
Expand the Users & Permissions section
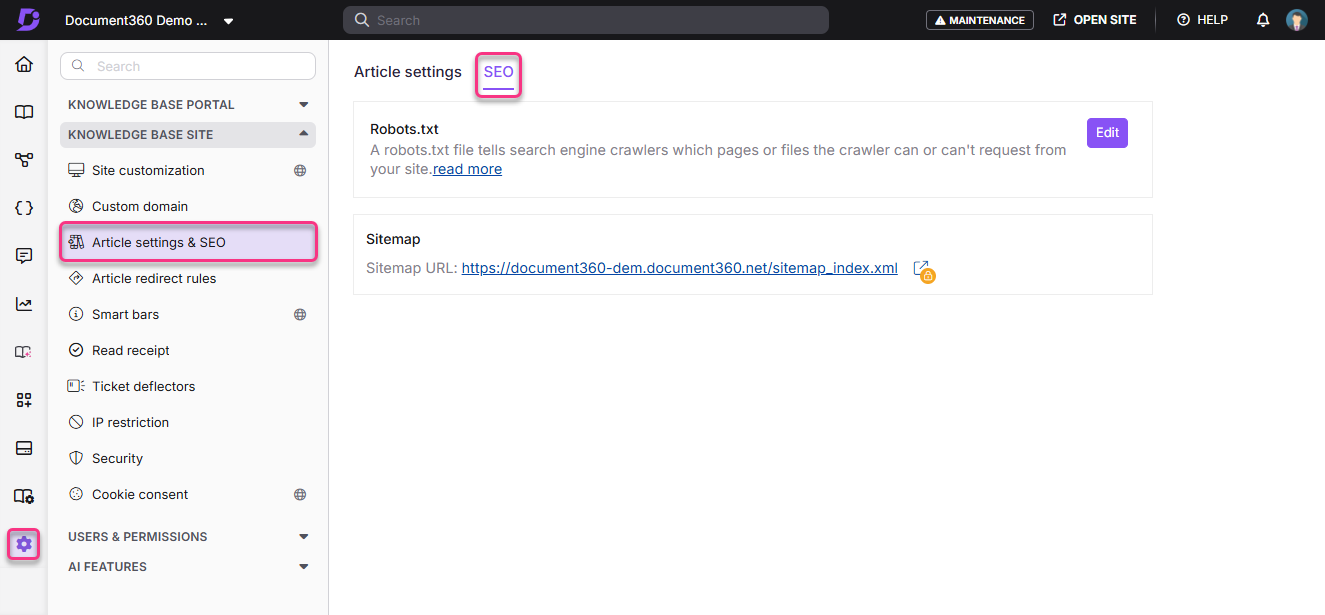[x=303, y=536]
